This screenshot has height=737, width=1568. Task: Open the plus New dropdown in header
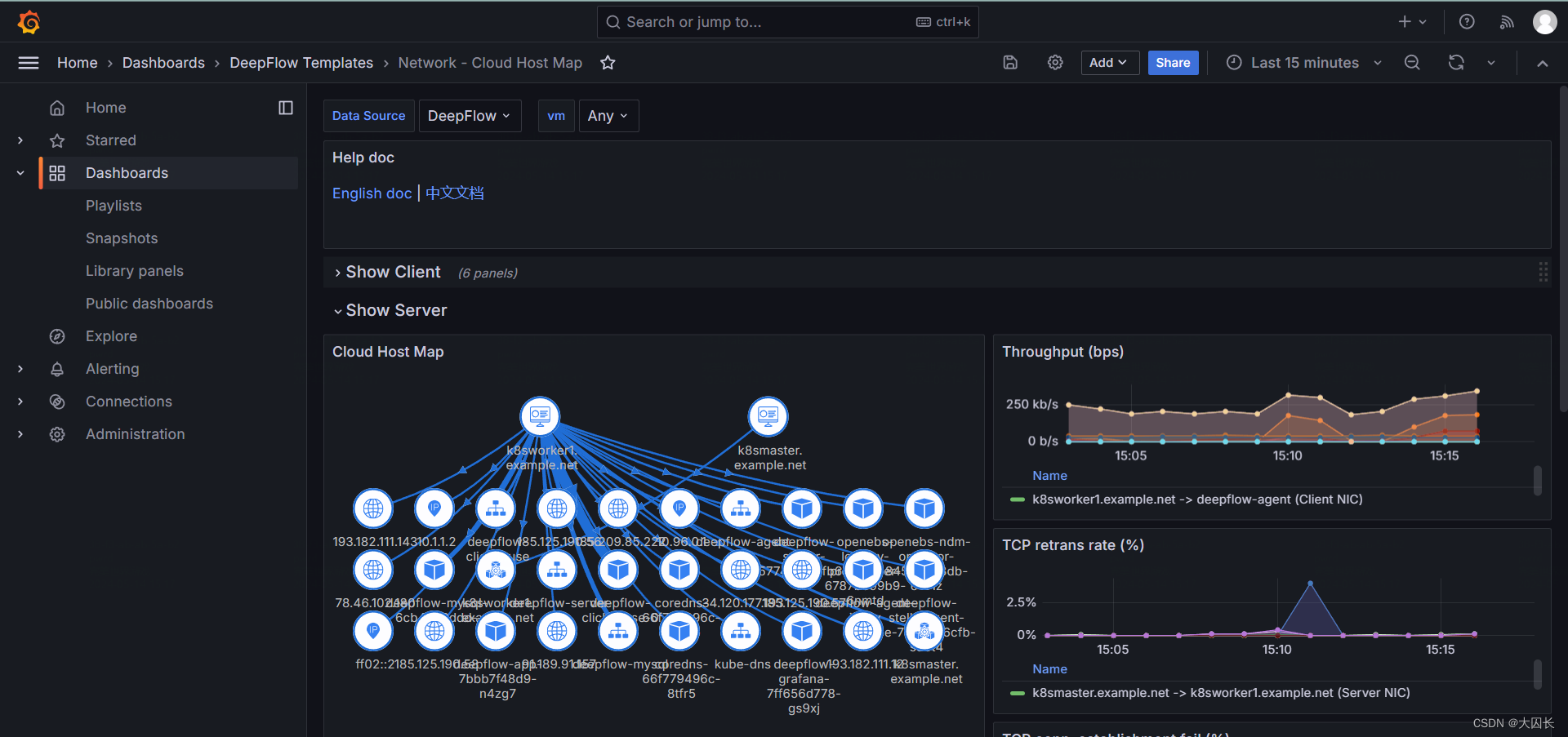[x=1412, y=22]
